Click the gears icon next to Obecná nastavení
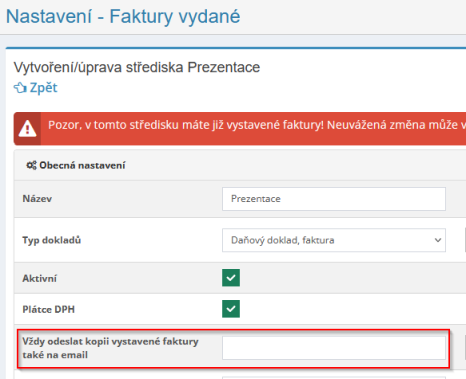This screenshot has height=379, width=466. [x=32, y=165]
